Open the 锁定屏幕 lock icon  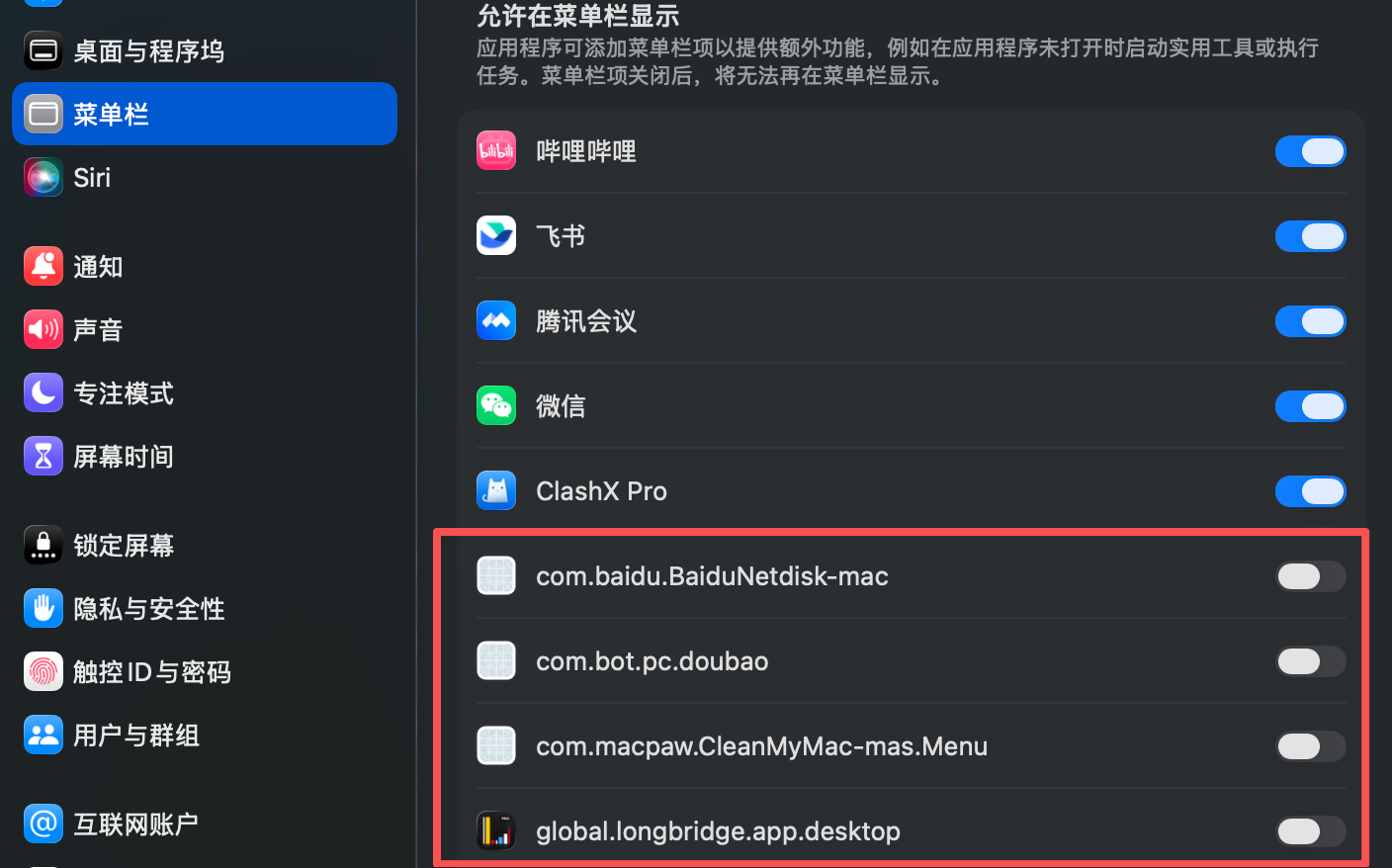tap(43, 546)
